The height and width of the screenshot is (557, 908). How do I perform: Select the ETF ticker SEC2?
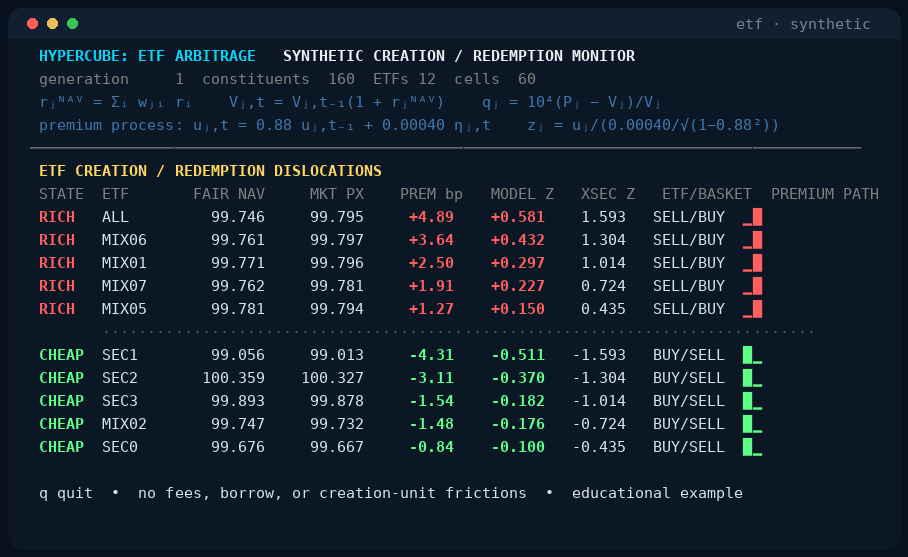pos(120,378)
